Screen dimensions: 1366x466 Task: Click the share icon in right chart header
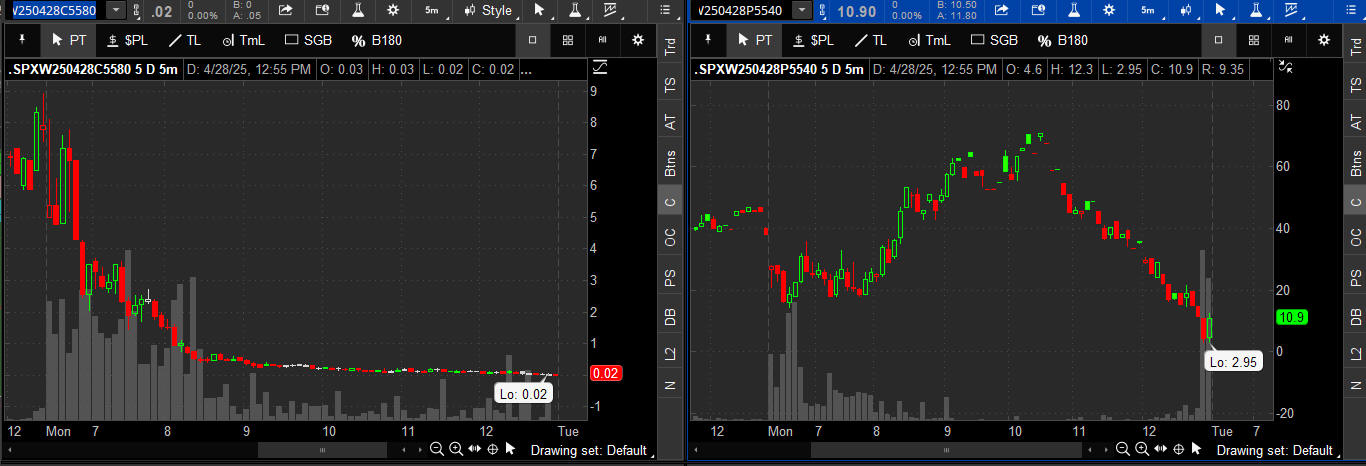coord(1001,10)
